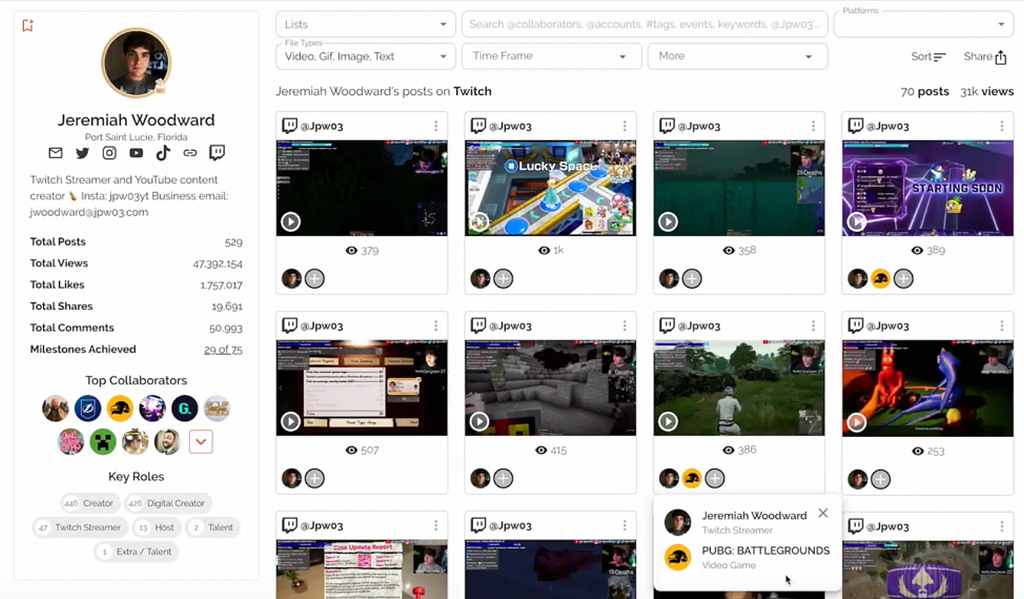Click the bookmark icon at profile card top
Viewport: 1024px width, 599px height.
pos(27,25)
